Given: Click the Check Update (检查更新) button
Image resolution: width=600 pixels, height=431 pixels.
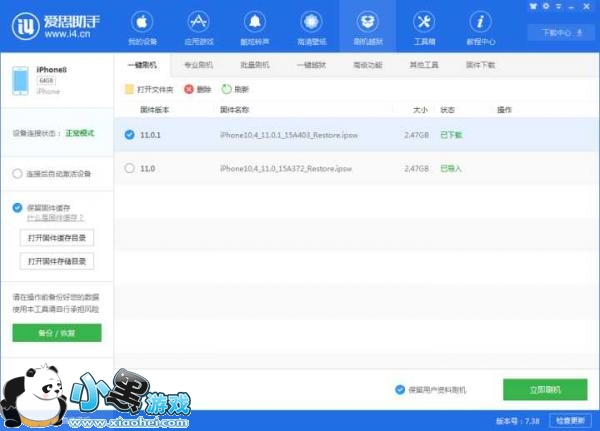Looking at the screenshot, I should 570,421.
